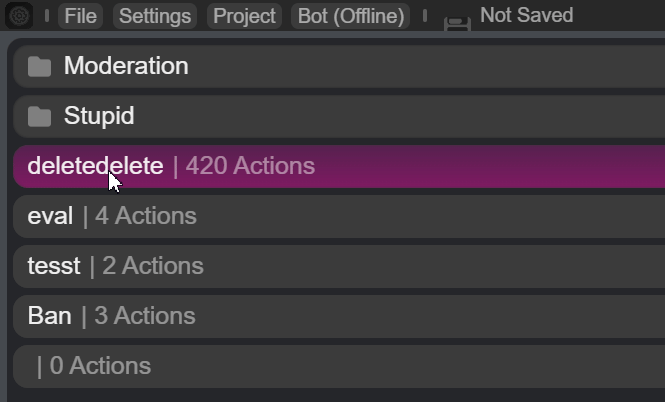Viewport: 665px width, 402px height.
Task: Select the tesst command
Action: tap(339, 266)
